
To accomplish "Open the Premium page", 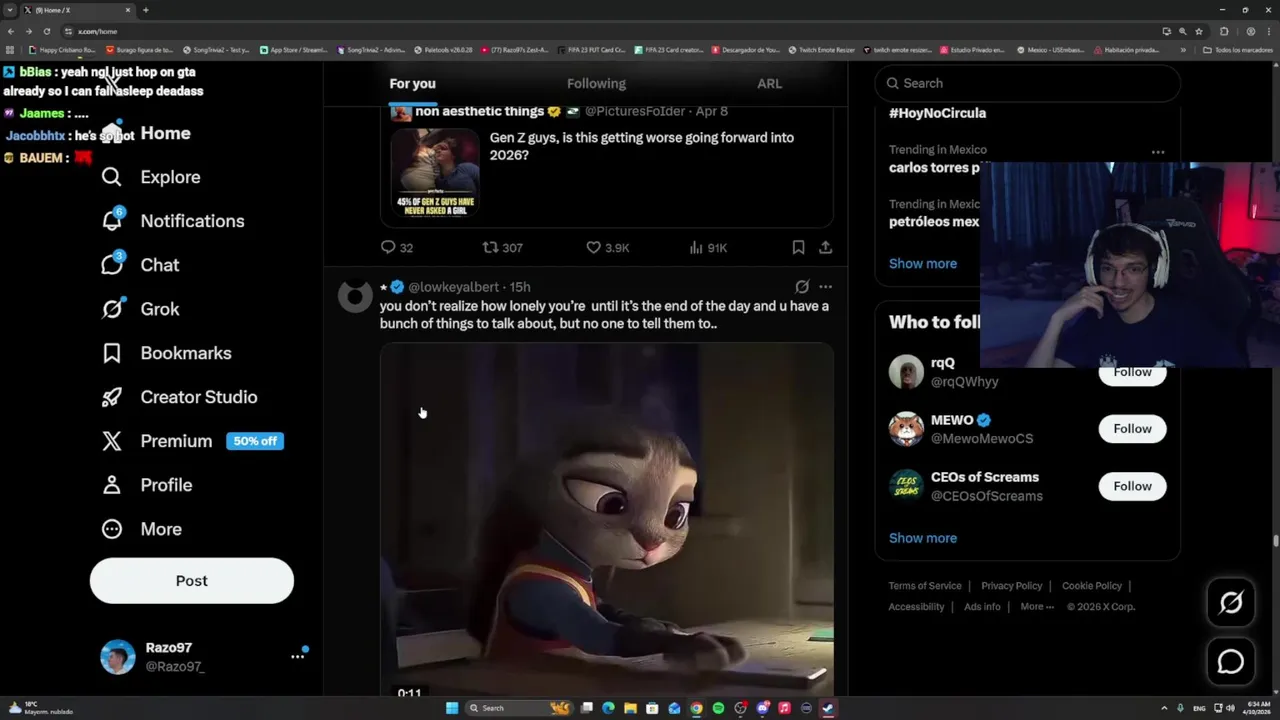I will point(192,441).
